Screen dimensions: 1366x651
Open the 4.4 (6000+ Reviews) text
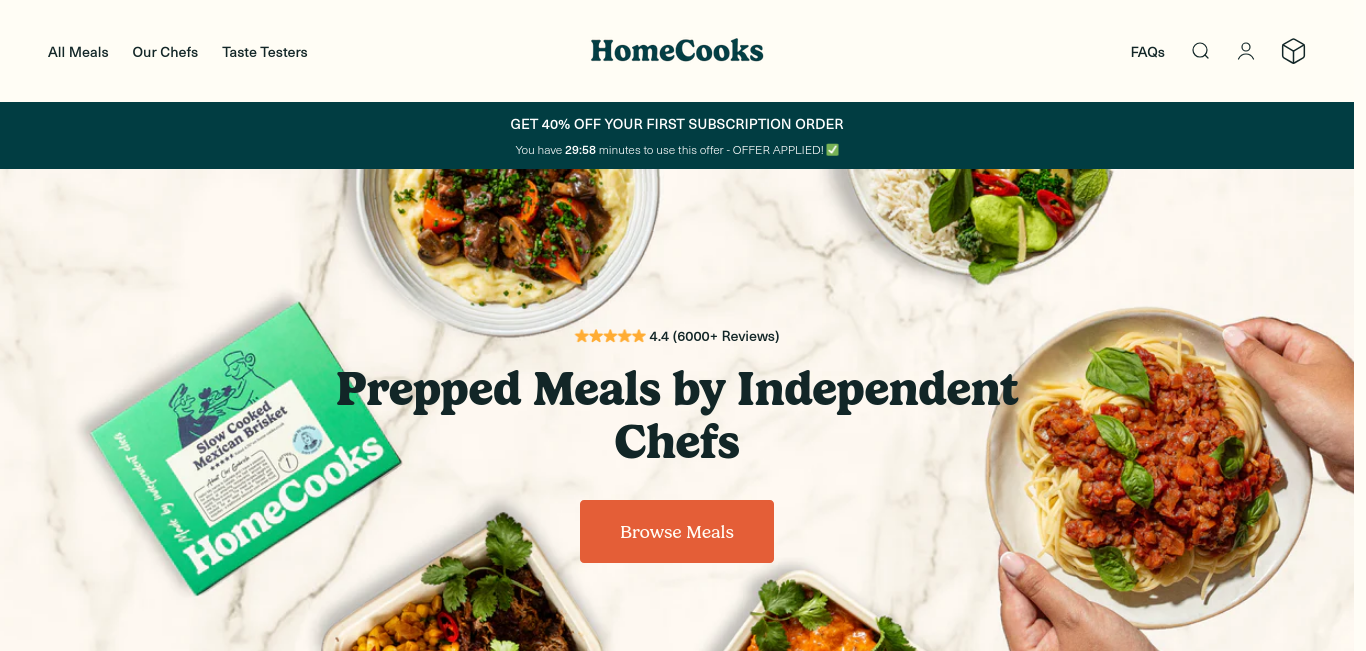click(714, 336)
